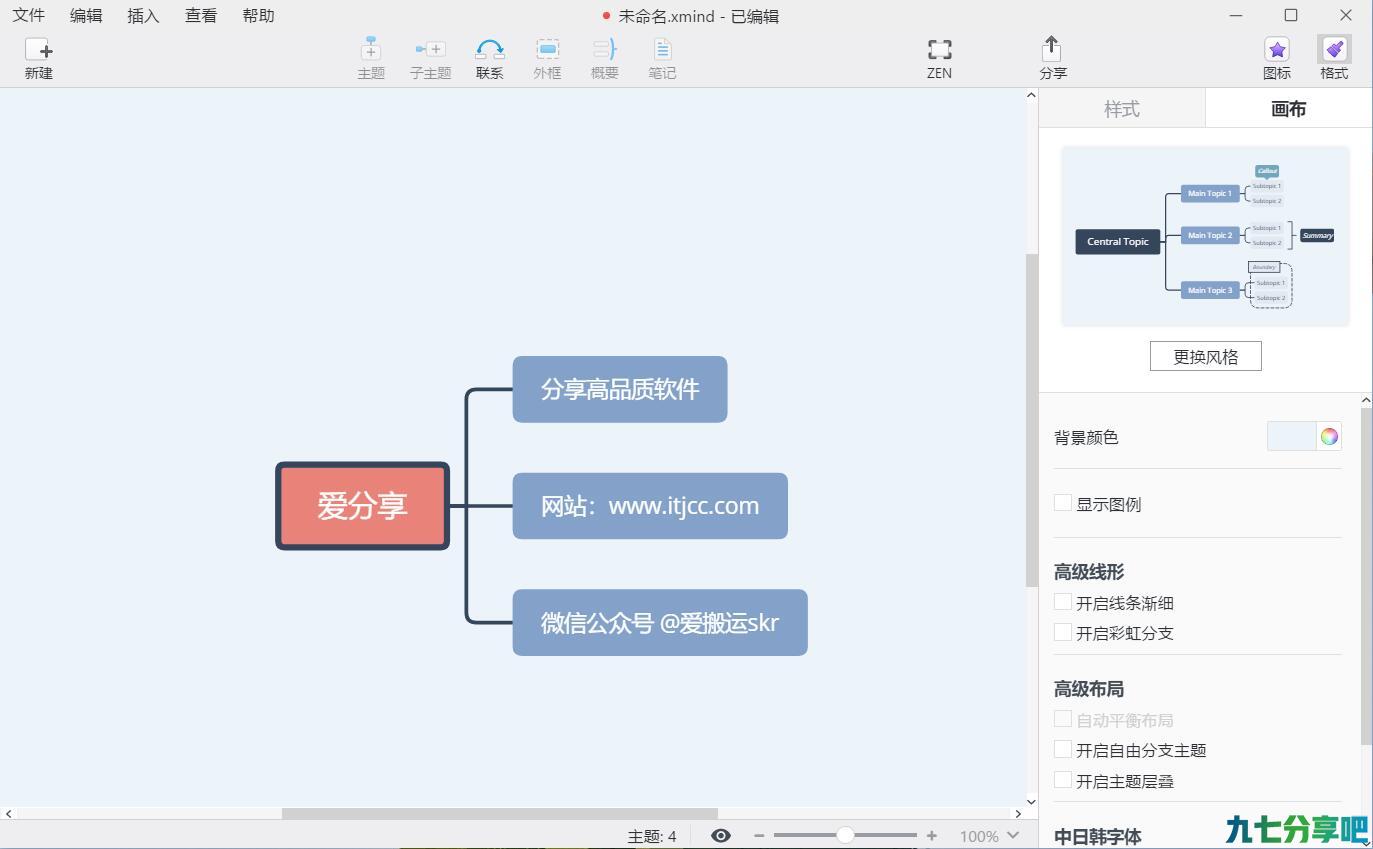
Task: Open the 查看 menu
Action: (x=201, y=16)
